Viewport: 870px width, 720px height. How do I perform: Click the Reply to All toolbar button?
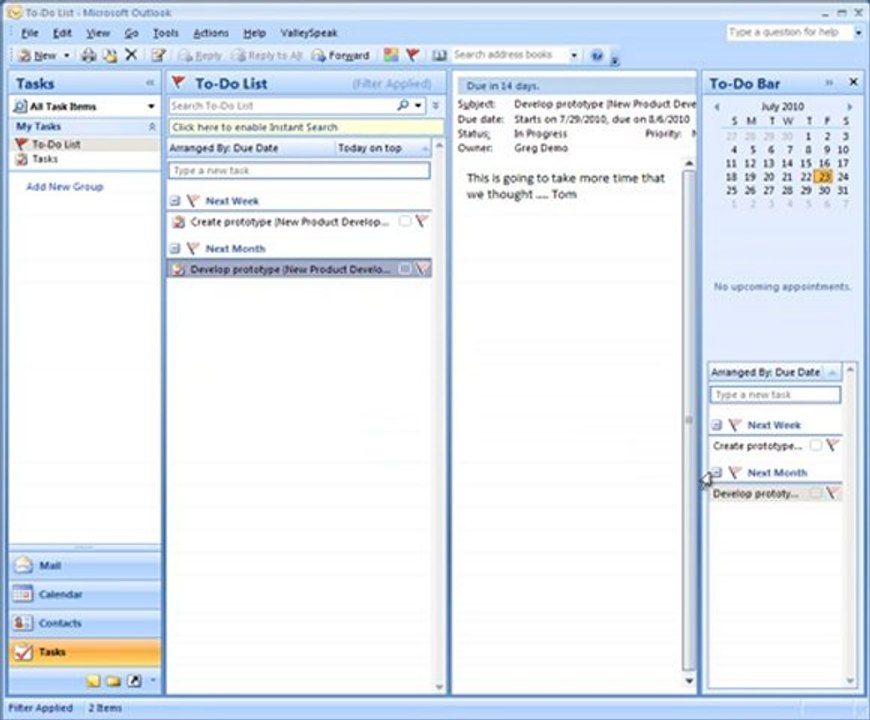click(267, 55)
